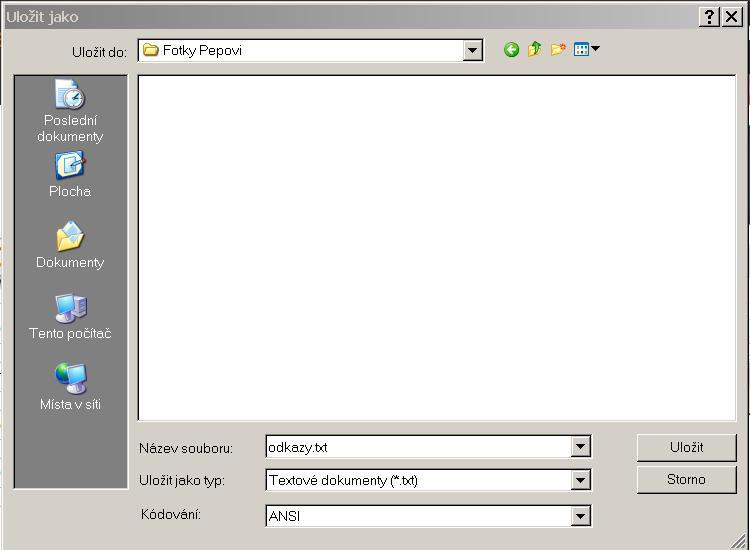This screenshot has height=550, width=750.
Task: Open the Název souboru dropdown arrow
Action: tap(580, 447)
